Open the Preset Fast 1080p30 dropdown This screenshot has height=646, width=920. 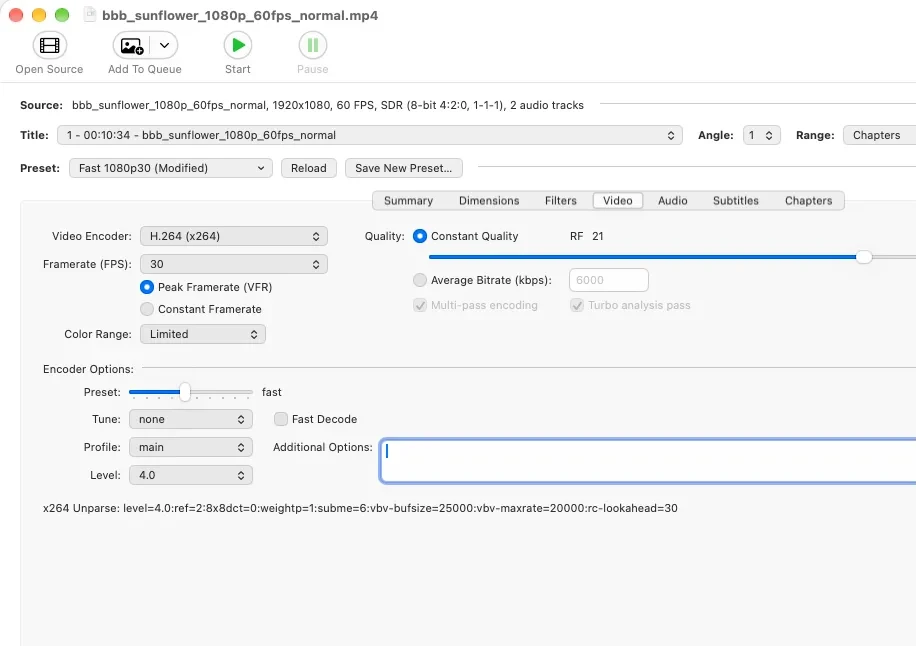click(171, 168)
